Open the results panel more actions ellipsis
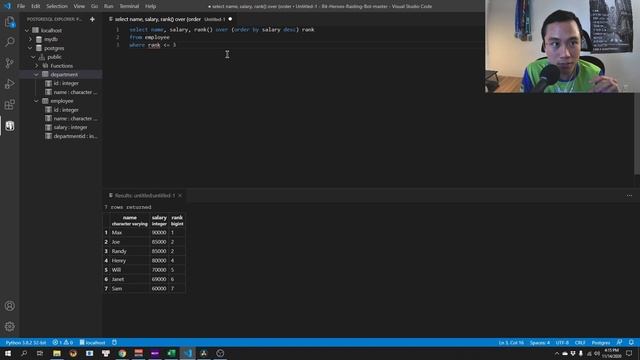Screen dimensions: 640x360 coord(629,196)
